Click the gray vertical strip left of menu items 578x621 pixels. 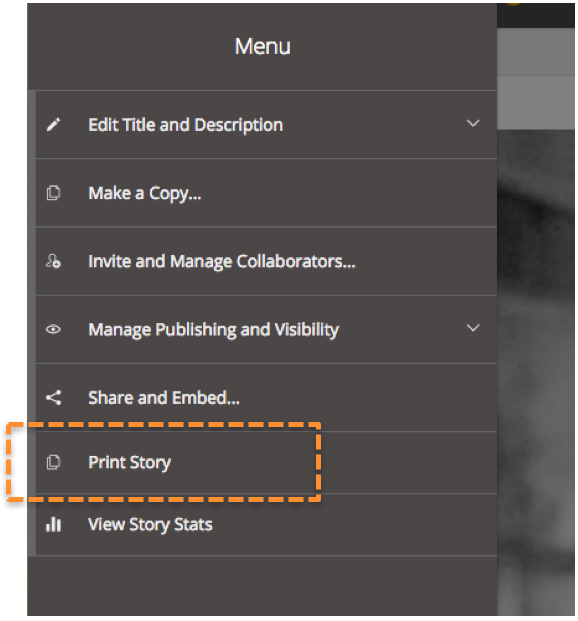click(x=32, y=323)
